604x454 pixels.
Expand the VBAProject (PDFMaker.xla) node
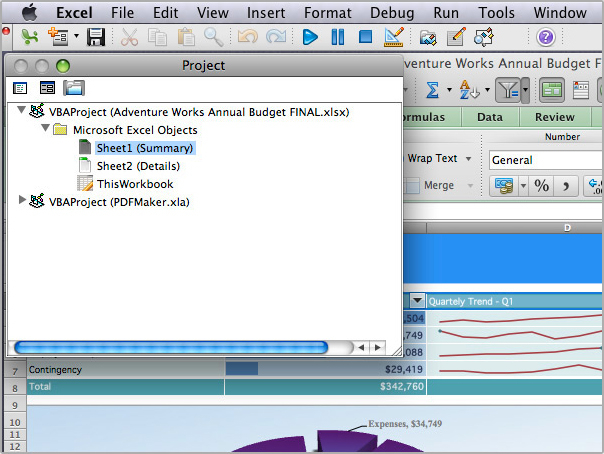24,202
